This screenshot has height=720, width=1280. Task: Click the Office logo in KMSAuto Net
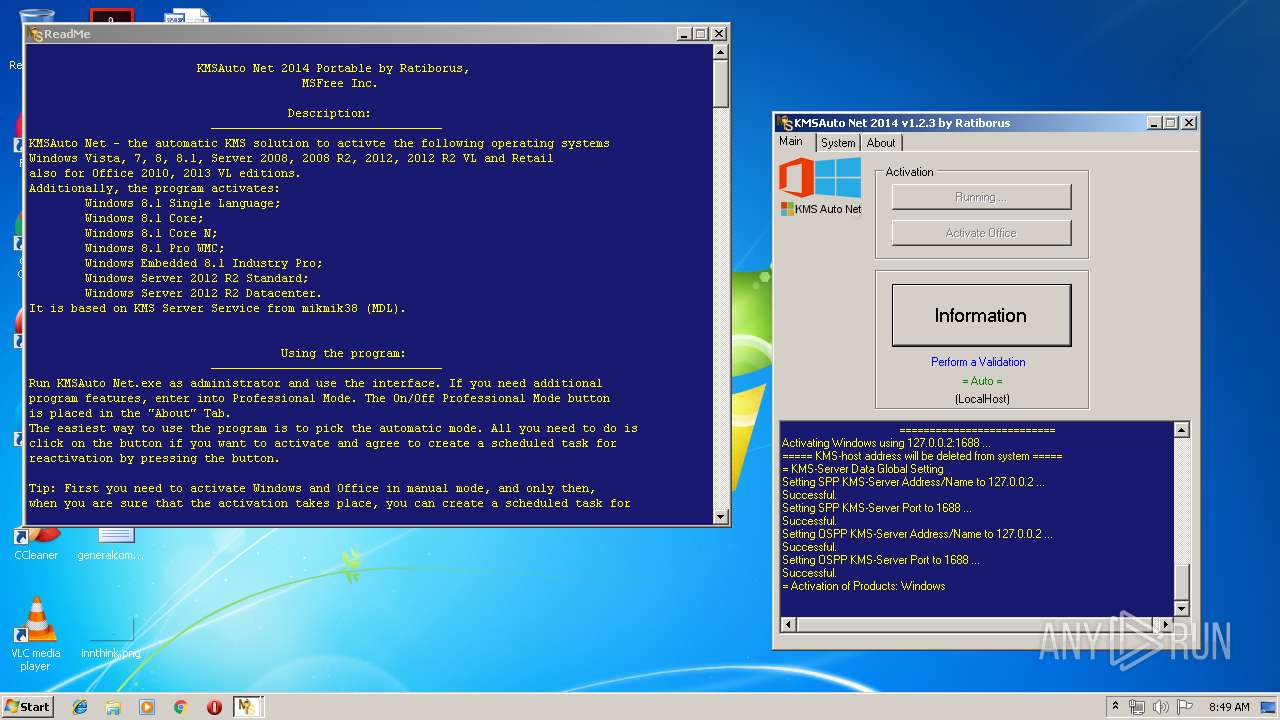pyautogui.click(x=796, y=179)
